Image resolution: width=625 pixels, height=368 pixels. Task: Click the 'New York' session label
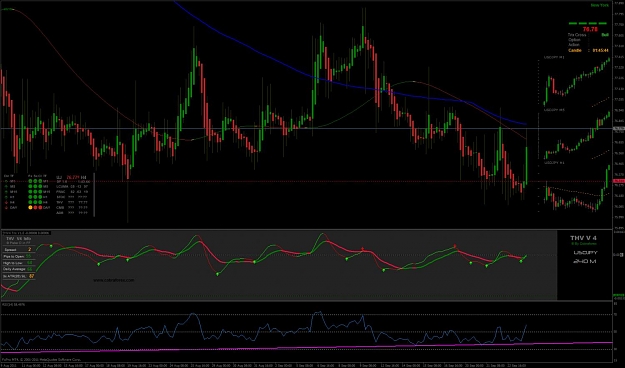pos(599,5)
